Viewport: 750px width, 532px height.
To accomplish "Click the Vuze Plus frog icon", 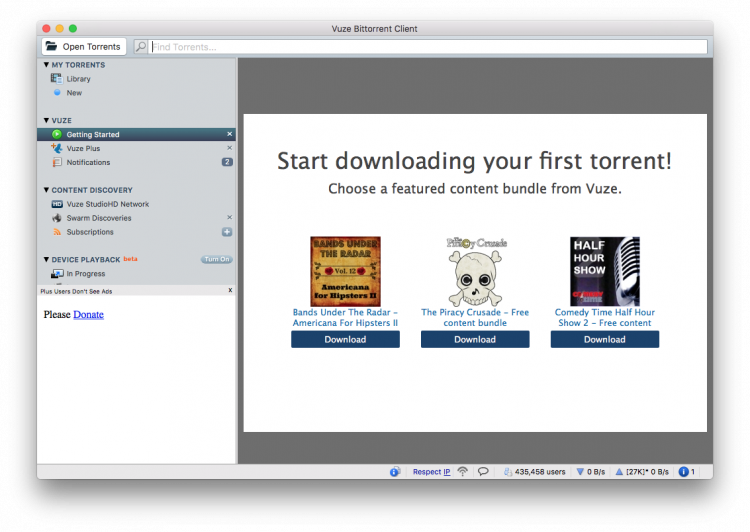I will coord(57,148).
